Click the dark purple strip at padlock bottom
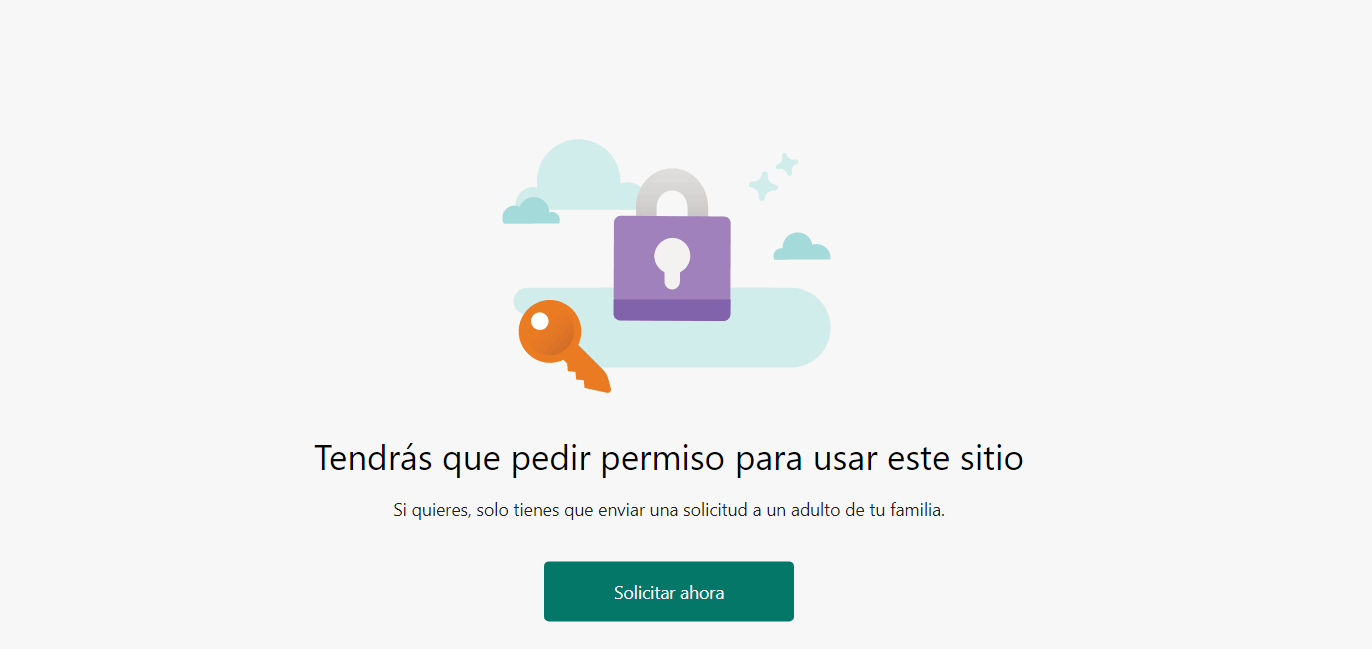The image size is (1372, 649). [x=672, y=310]
